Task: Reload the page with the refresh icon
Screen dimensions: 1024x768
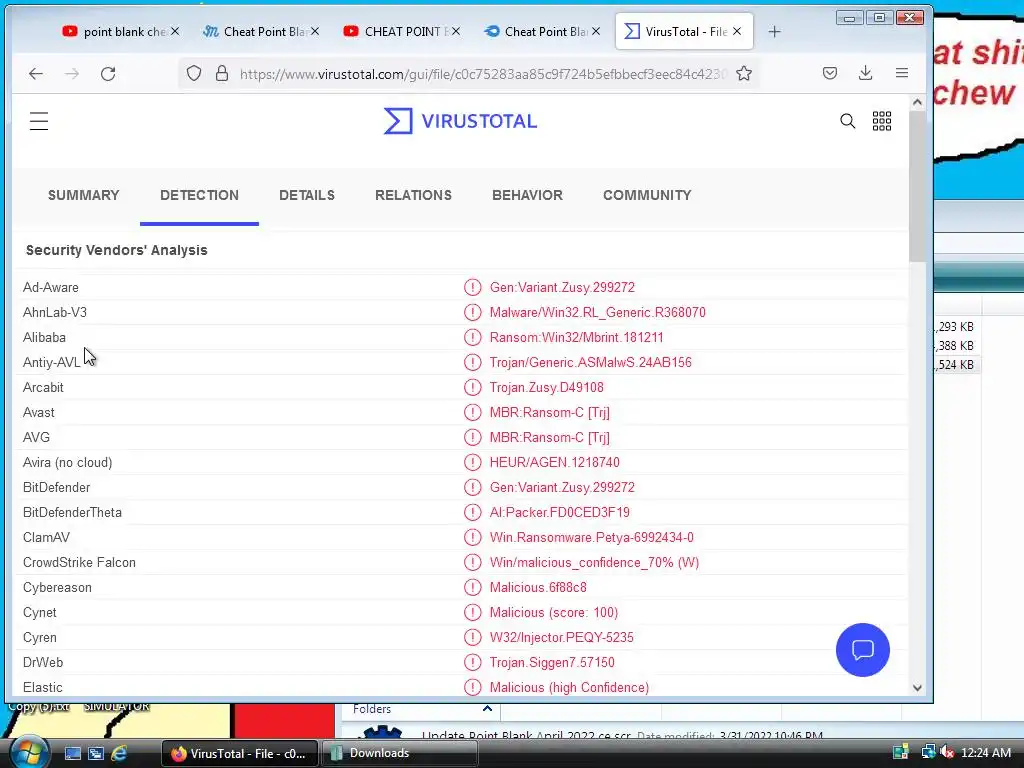Action: pyautogui.click(x=108, y=74)
